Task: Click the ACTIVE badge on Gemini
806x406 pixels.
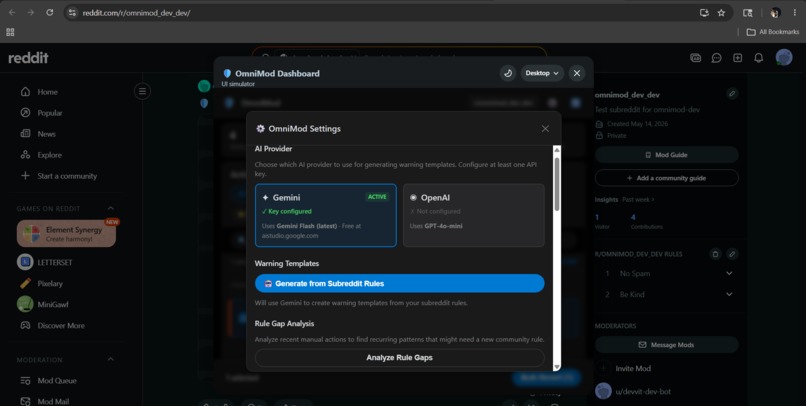Action: pos(377,197)
